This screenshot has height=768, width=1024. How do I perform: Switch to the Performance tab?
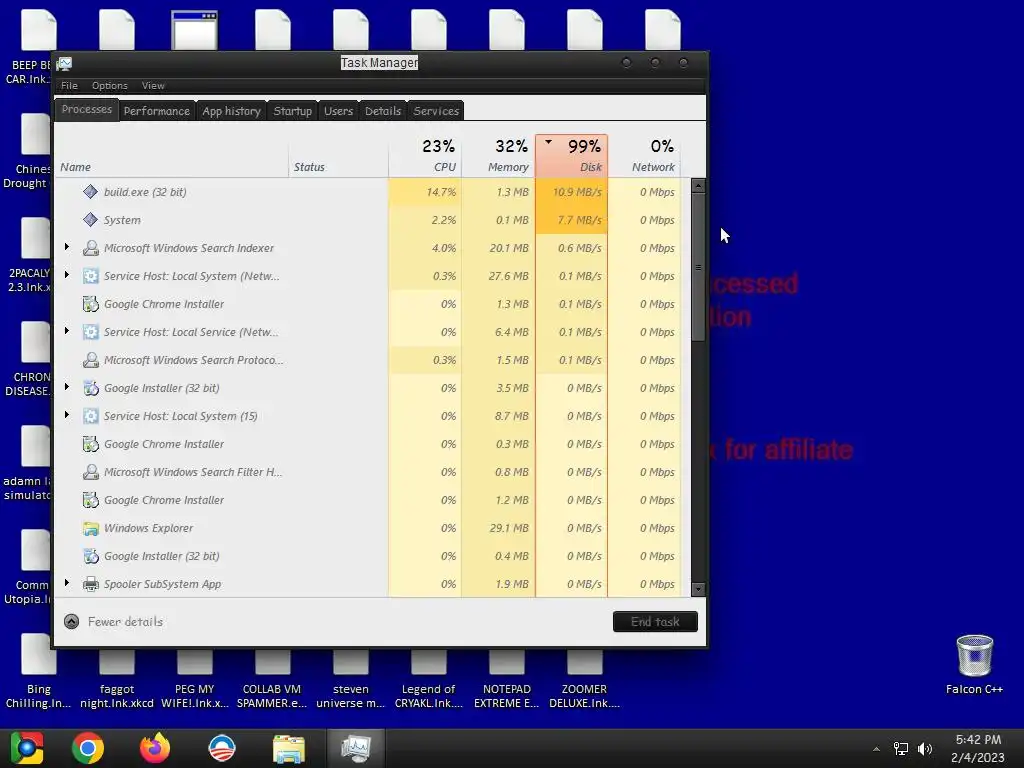[x=157, y=111]
